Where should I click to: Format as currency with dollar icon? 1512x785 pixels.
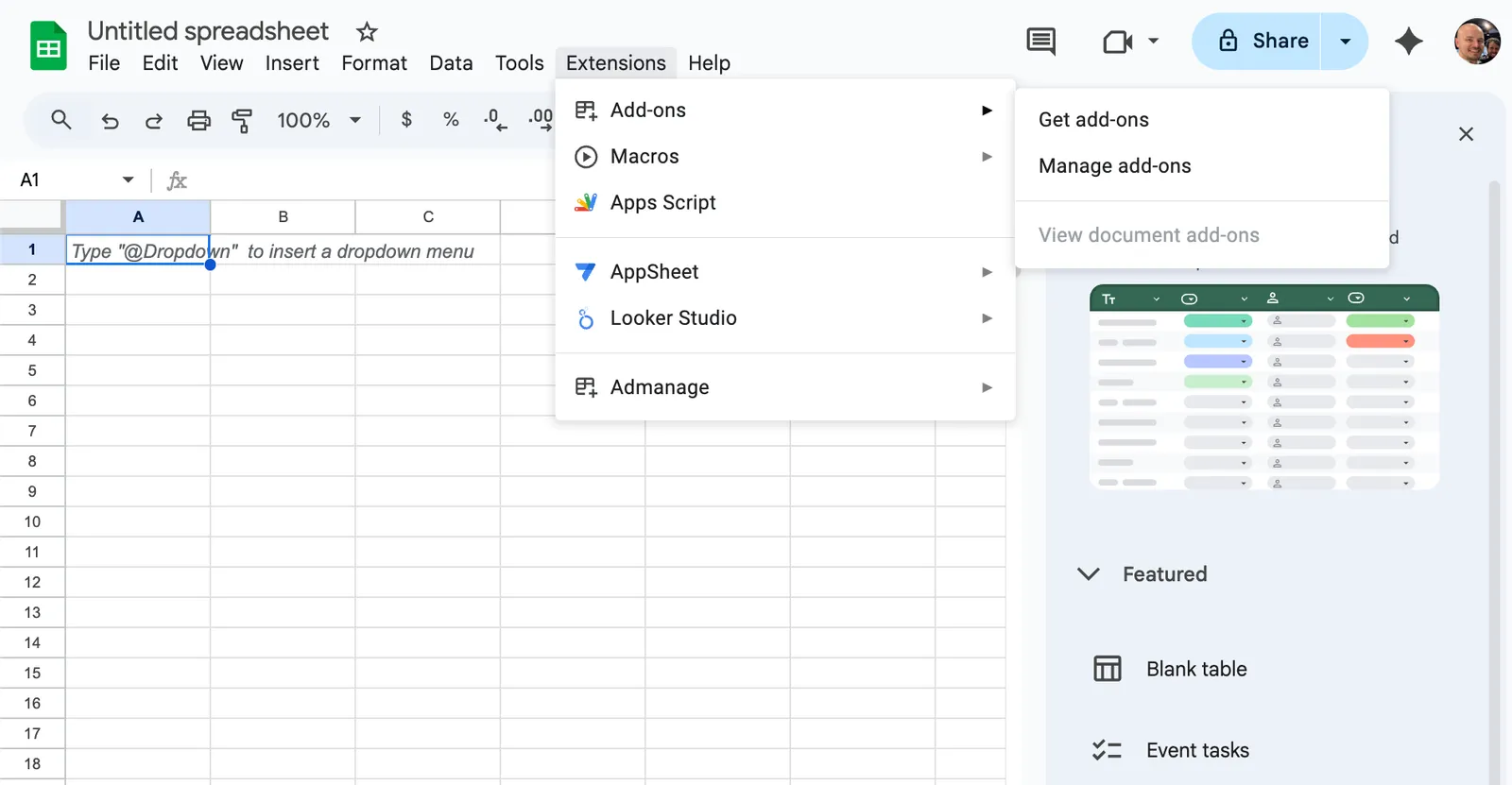click(406, 120)
